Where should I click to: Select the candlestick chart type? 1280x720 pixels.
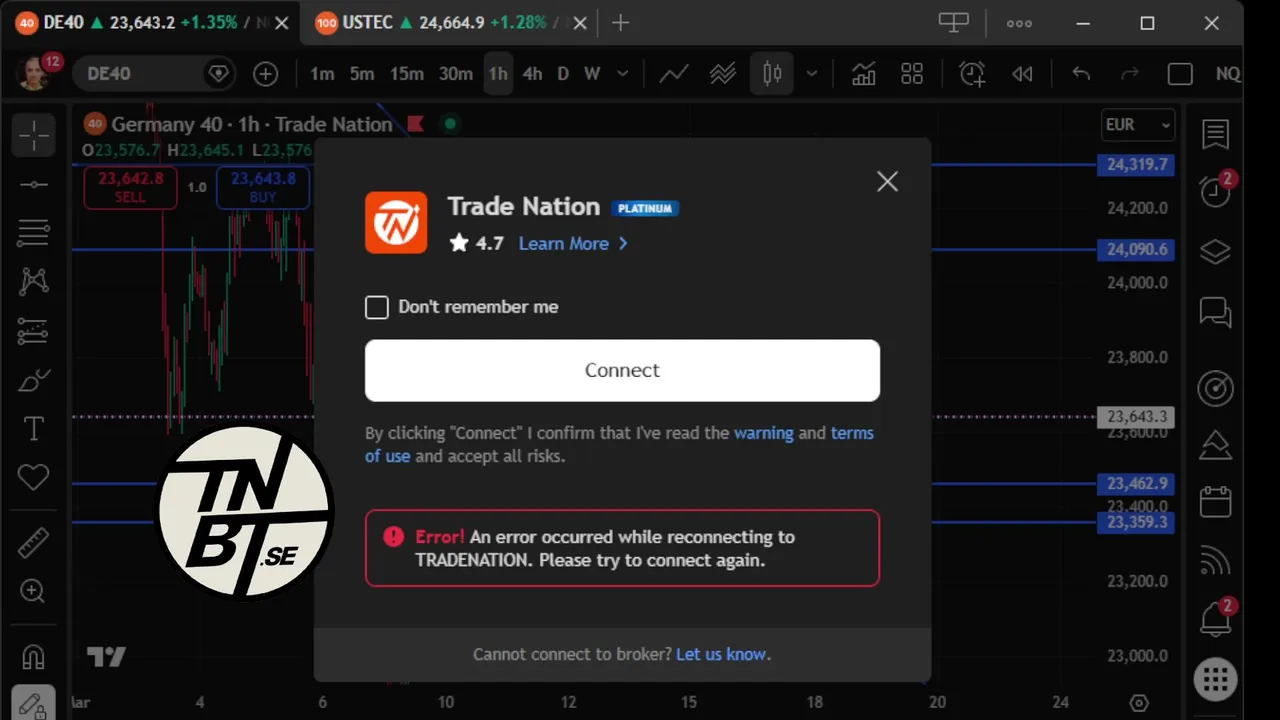coord(772,73)
